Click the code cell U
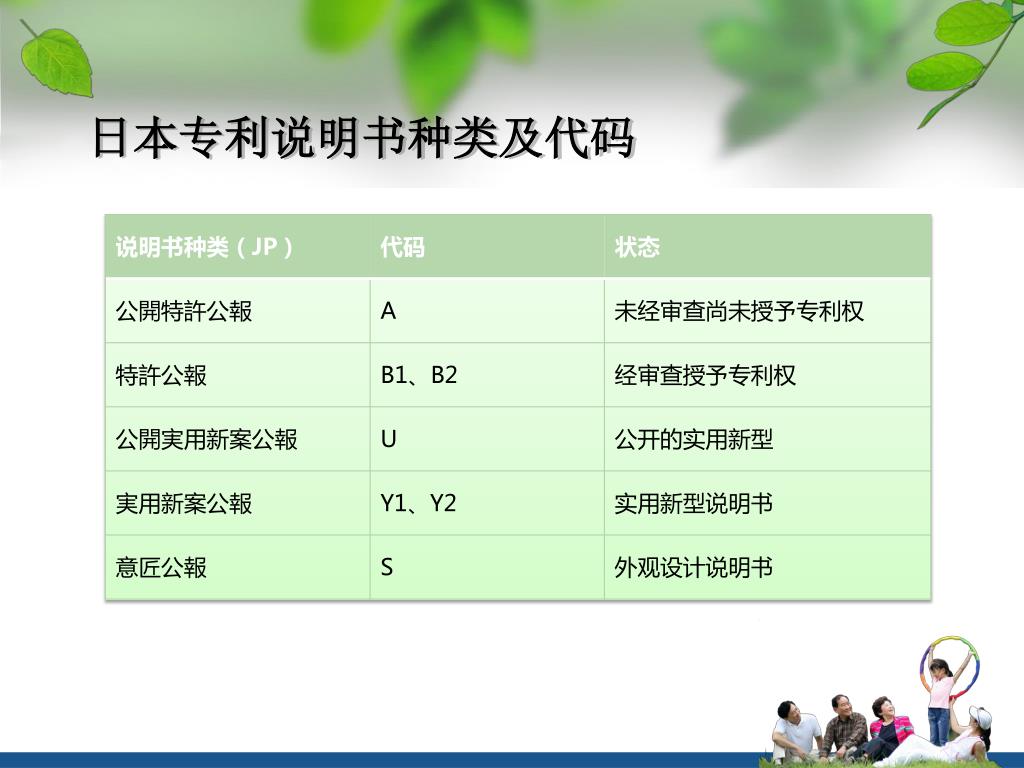This screenshot has height=768, width=1024. (487, 439)
